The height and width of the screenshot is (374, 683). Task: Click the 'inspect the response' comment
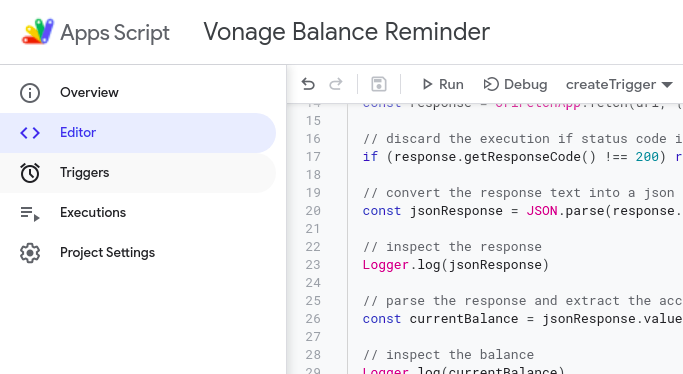tap(452, 246)
